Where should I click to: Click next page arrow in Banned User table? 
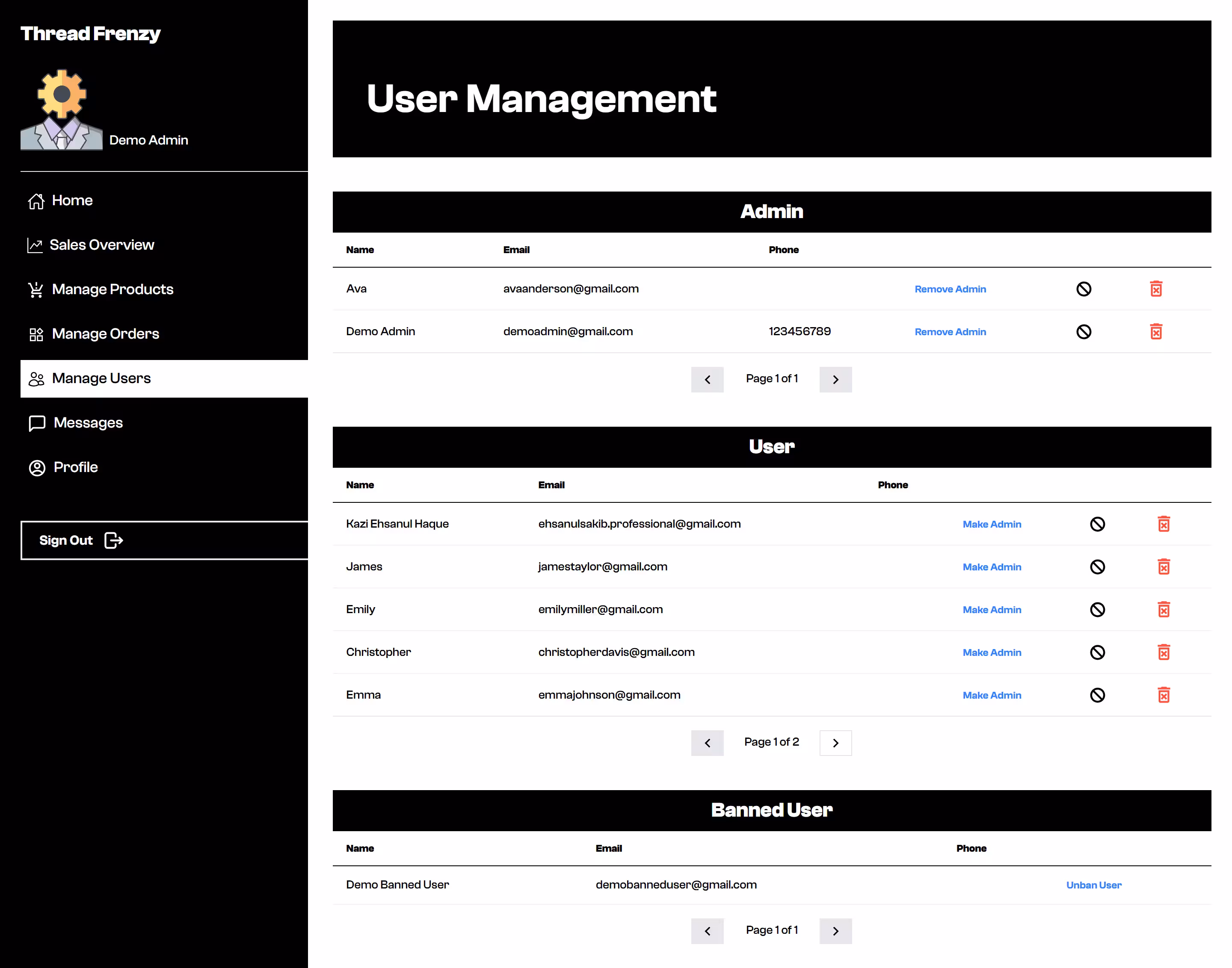(835, 931)
